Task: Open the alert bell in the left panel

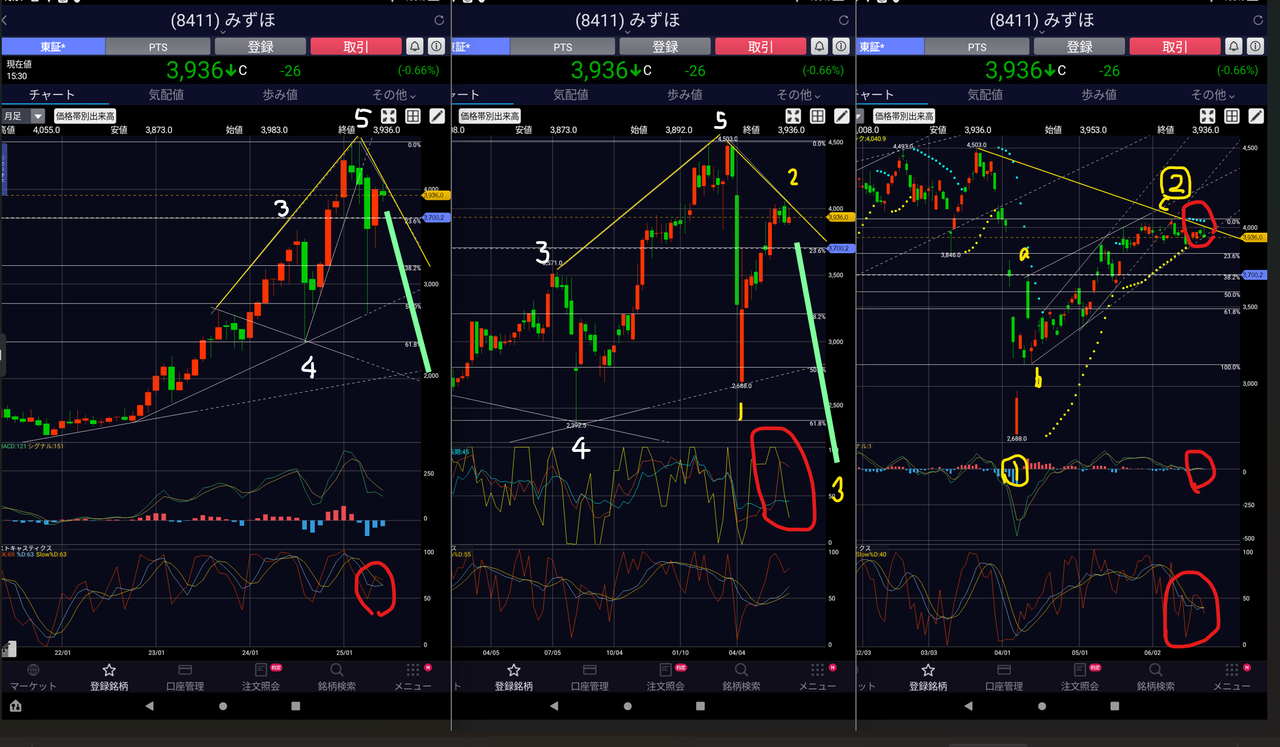Action: pyautogui.click(x=414, y=46)
